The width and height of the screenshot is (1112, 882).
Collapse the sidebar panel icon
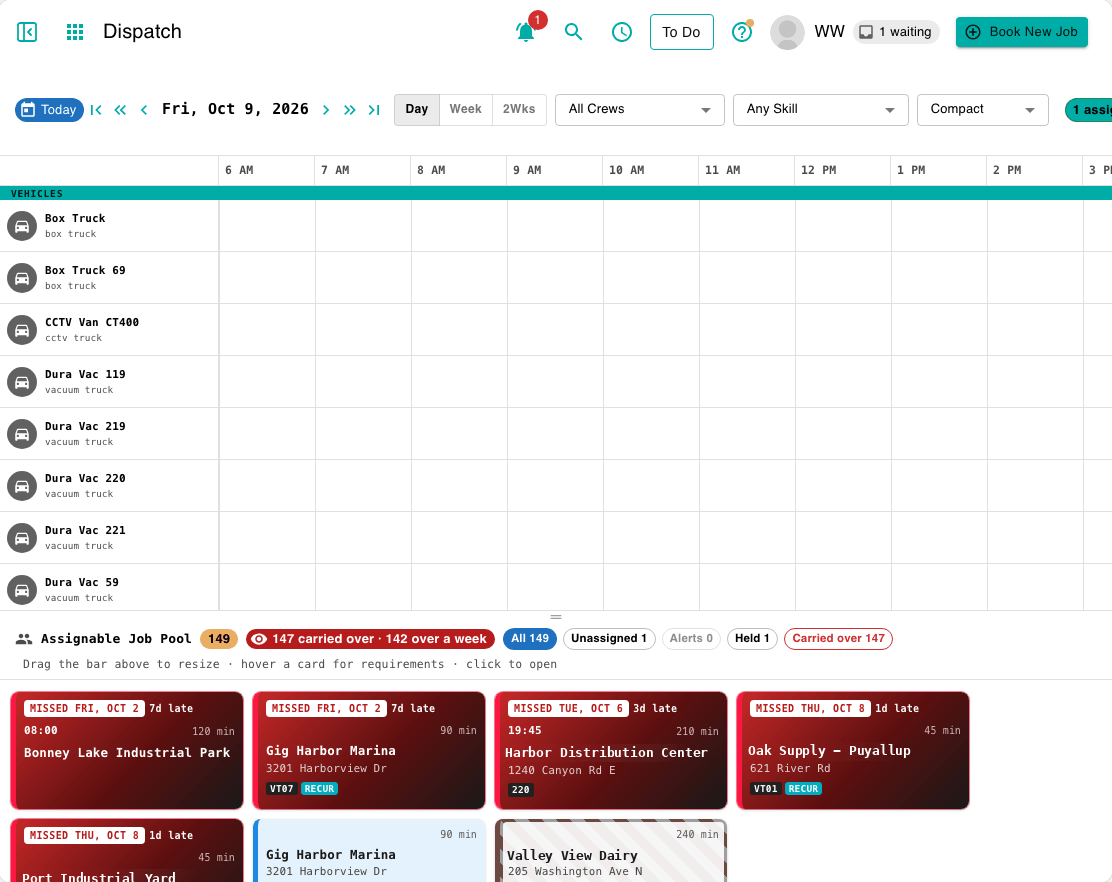point(27,32)
